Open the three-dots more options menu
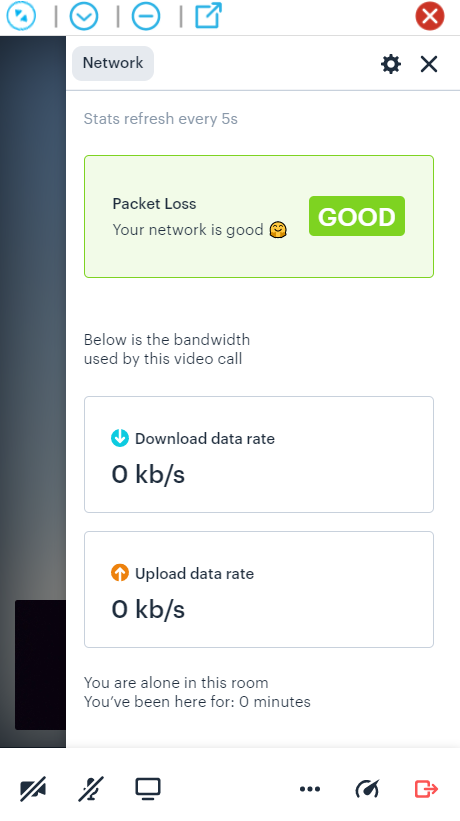The width and height of the screenshot is (460, 821). click(x=310, y=789)
